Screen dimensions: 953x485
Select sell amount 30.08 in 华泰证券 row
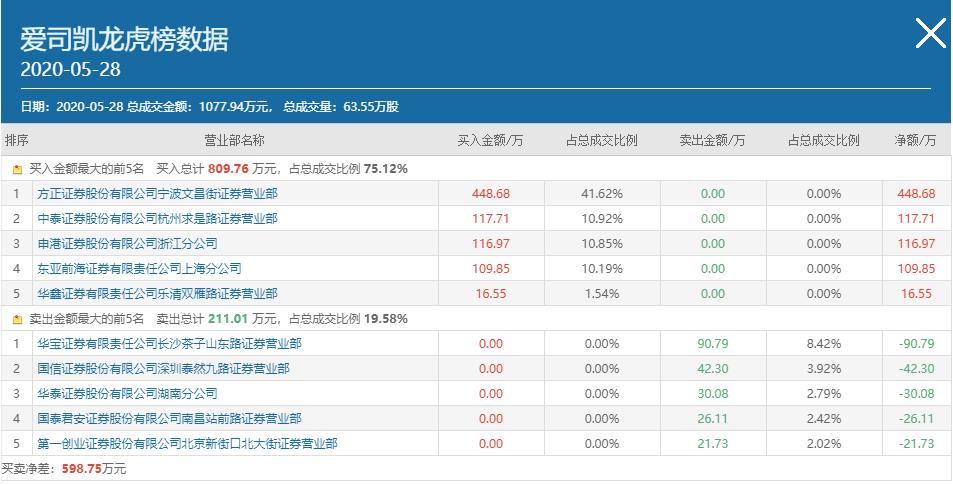coord(712,394)
